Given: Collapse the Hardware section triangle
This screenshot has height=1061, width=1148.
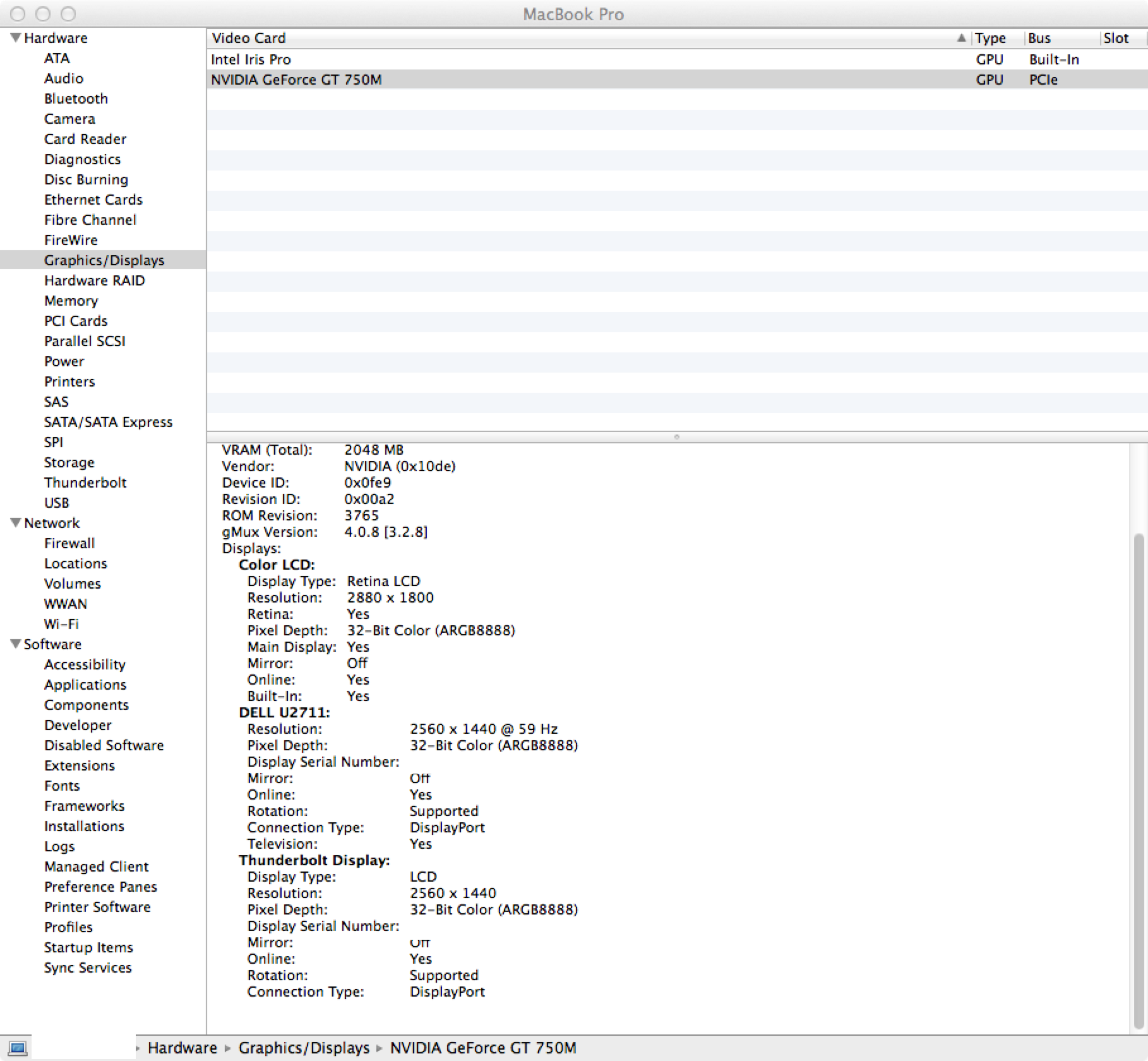Looking at the screenshot, I should (x=16, y=38).
